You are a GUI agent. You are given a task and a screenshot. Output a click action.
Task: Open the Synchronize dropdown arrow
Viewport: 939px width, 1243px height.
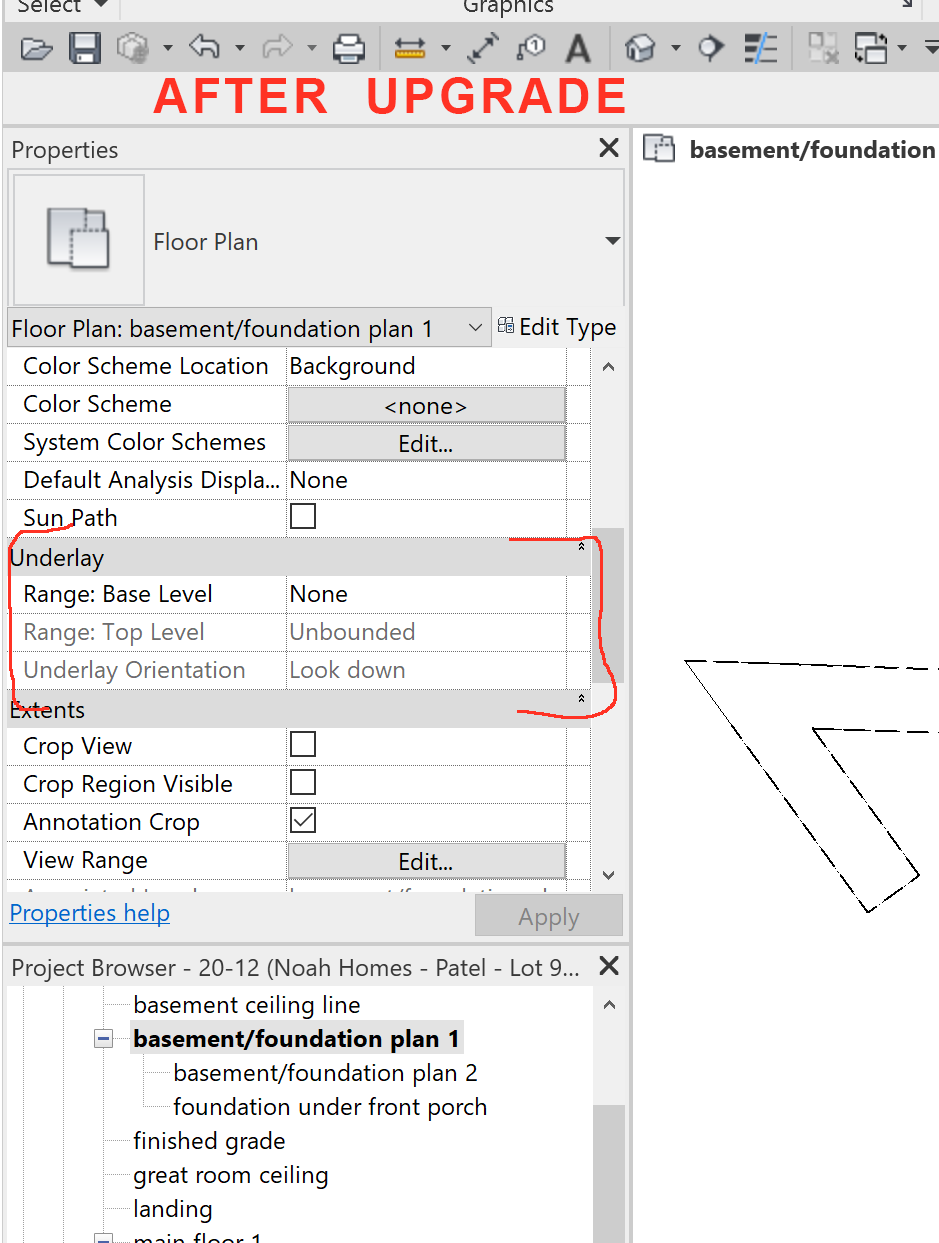tap(167, 47)
